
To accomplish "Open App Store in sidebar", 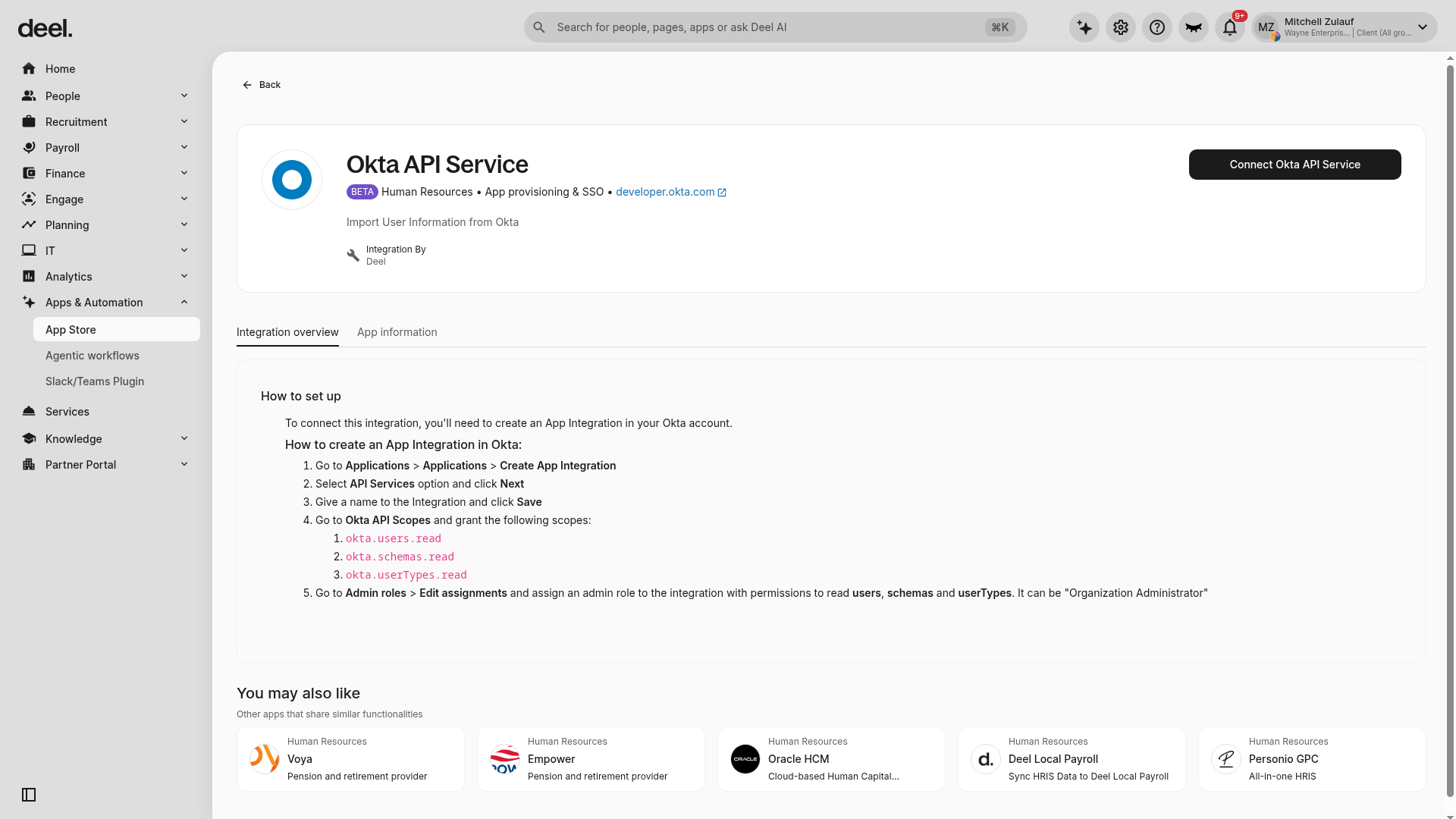I will (x=117, y=330).
